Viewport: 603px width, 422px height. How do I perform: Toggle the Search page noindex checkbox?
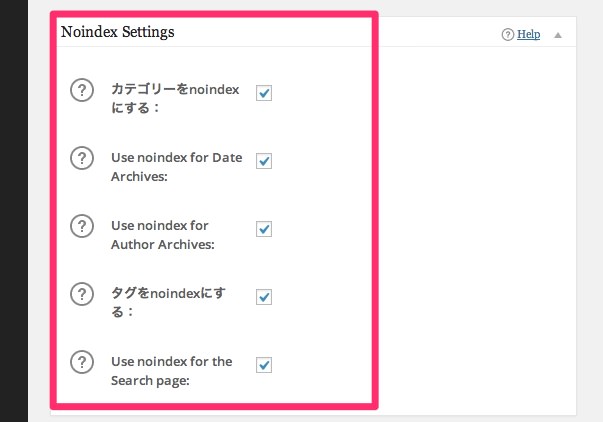[264, 365]
